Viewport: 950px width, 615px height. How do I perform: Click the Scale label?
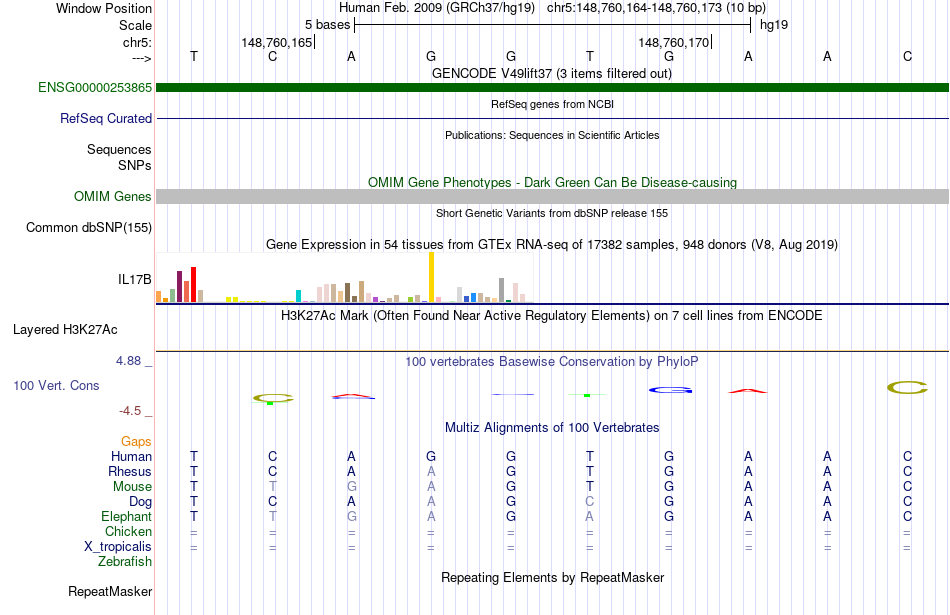tap(136, 25)
